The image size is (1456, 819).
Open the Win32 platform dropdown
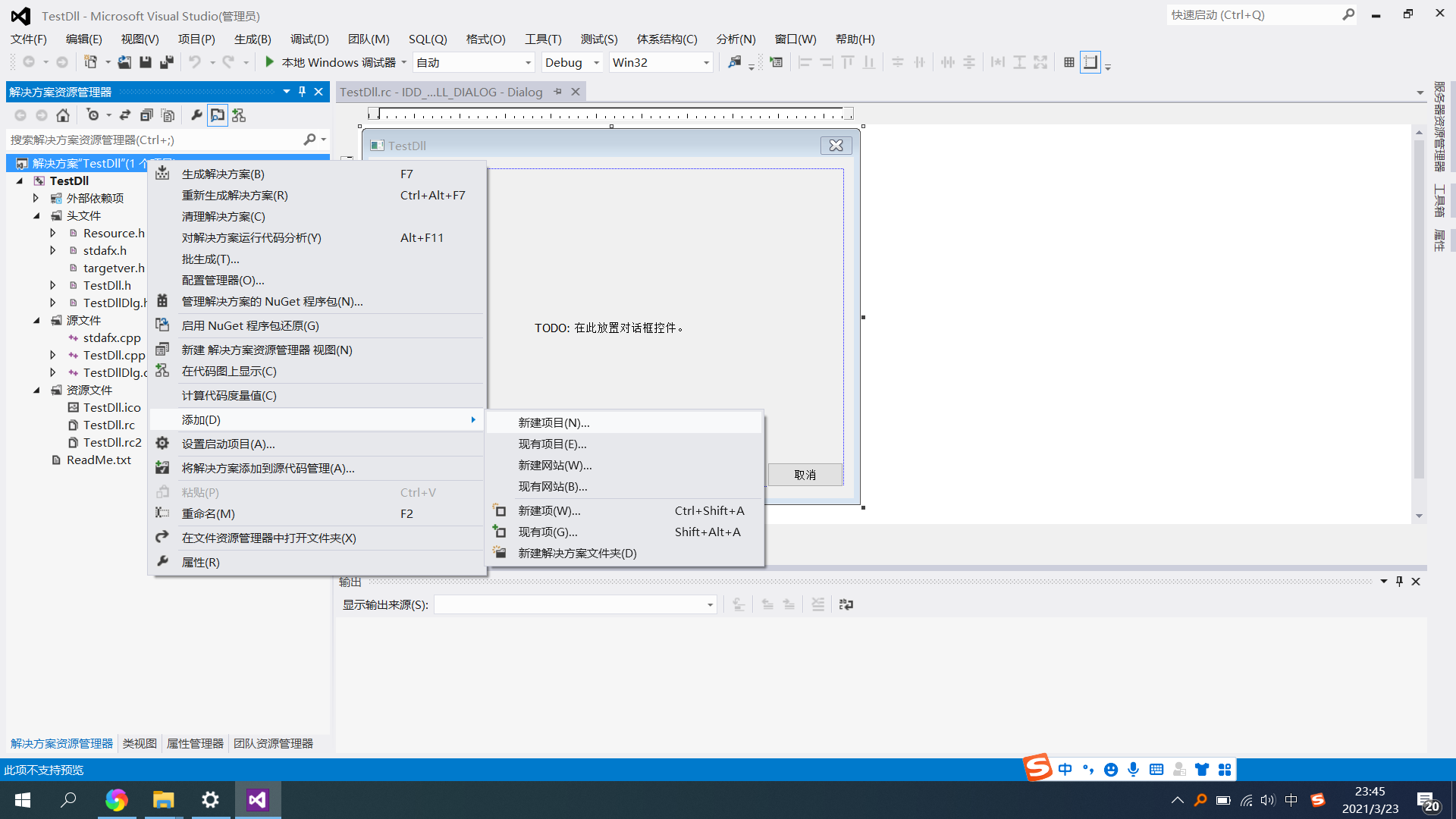(x=706, y=62)
